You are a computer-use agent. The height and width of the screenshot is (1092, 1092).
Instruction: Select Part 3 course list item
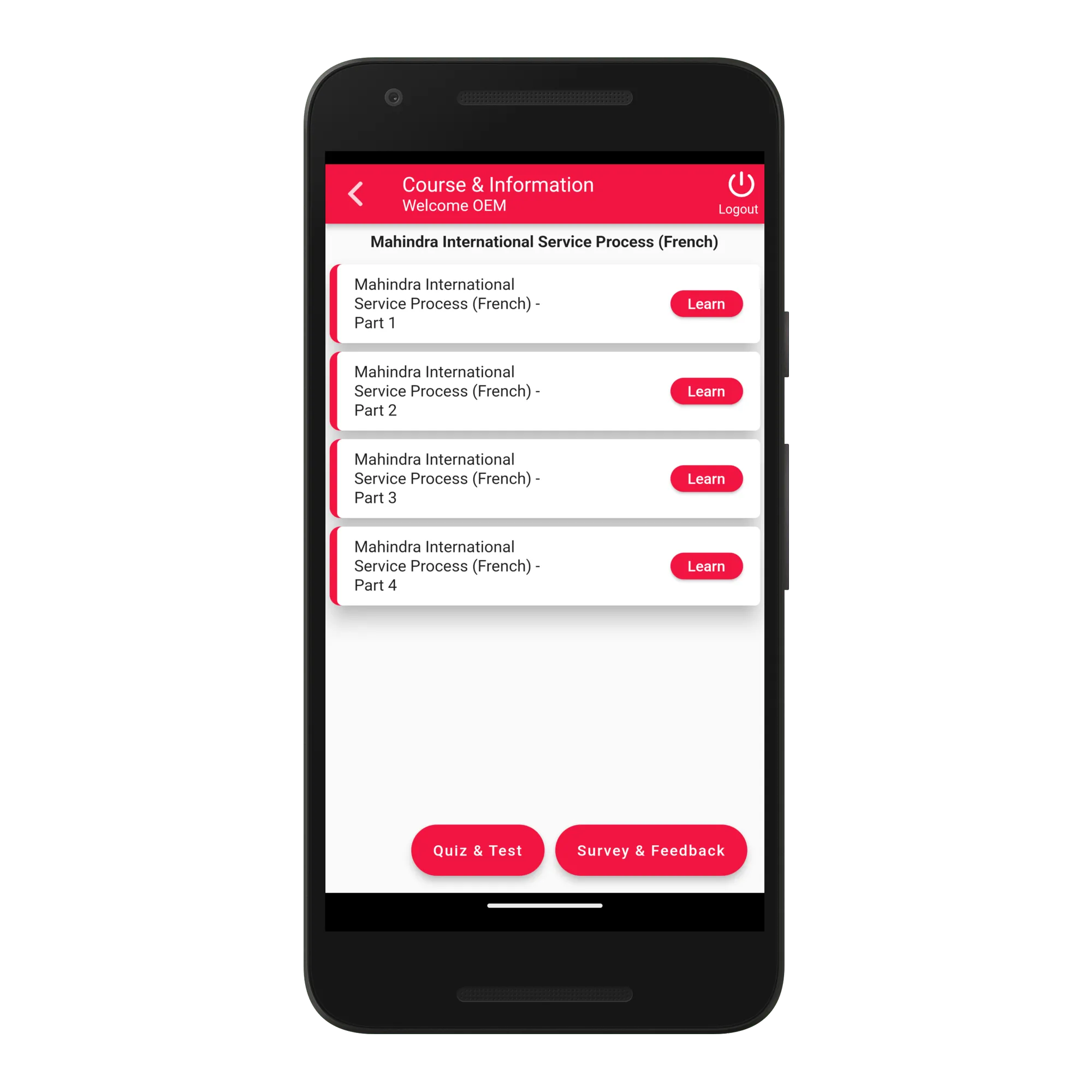tap(546, 479)
